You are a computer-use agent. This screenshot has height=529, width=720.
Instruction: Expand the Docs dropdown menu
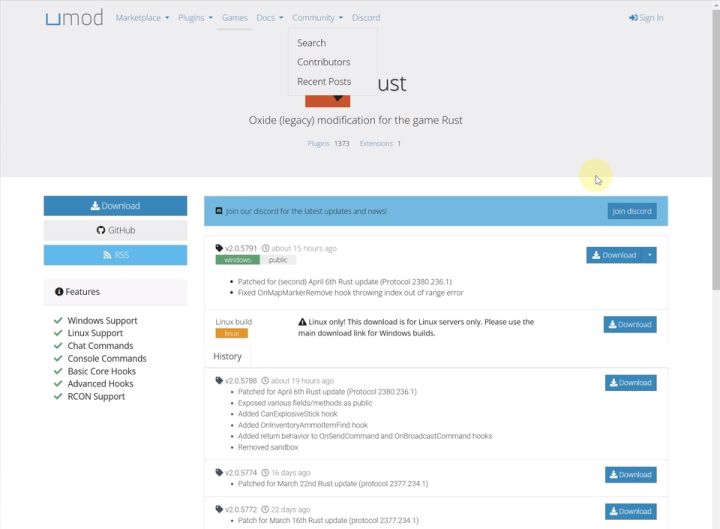[270, 18]
